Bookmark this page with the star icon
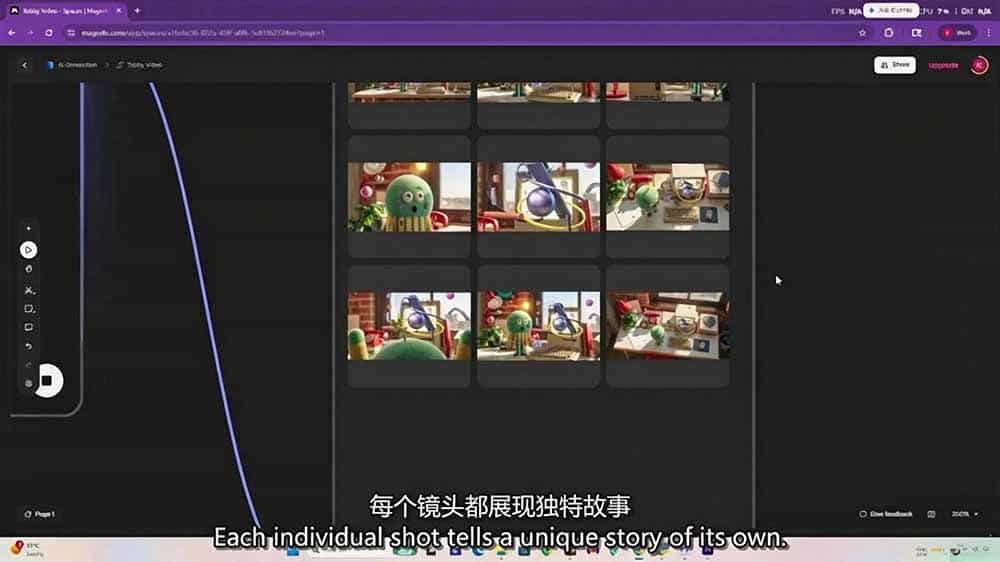This screenshot has width=1000, height=562. coord(862,33)
